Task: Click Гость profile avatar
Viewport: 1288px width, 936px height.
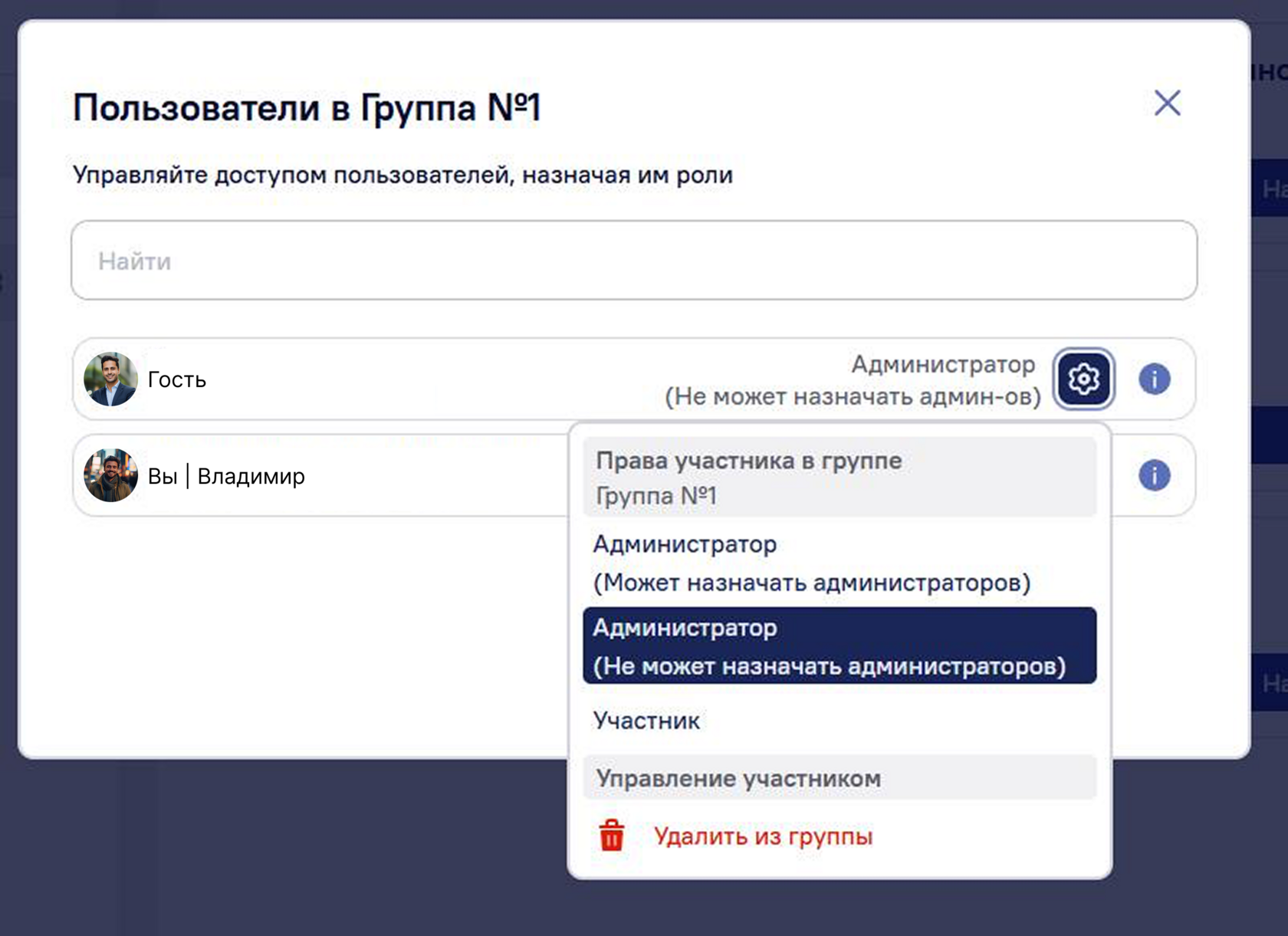Action: point(110,379)
